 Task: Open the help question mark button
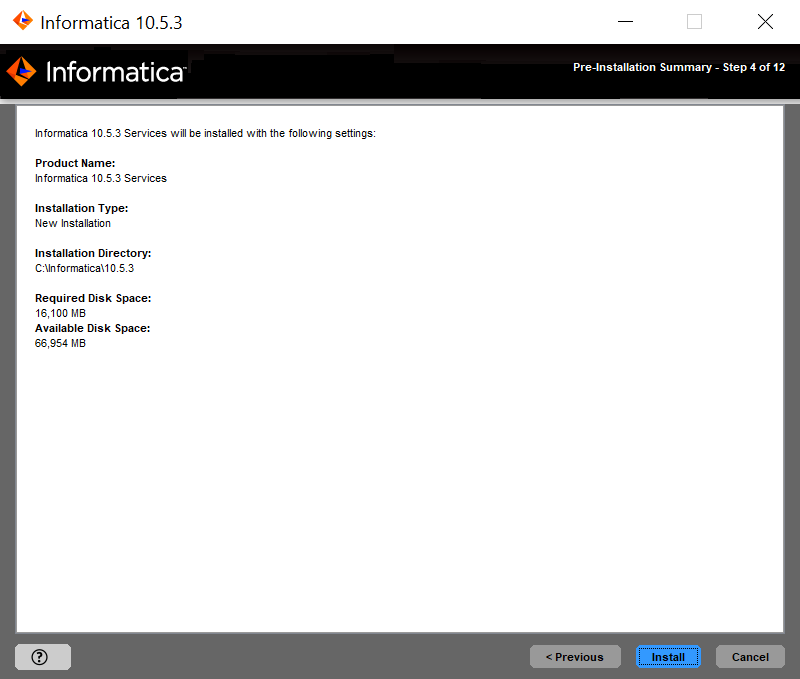pyautogui.click(x=43, y=657)
